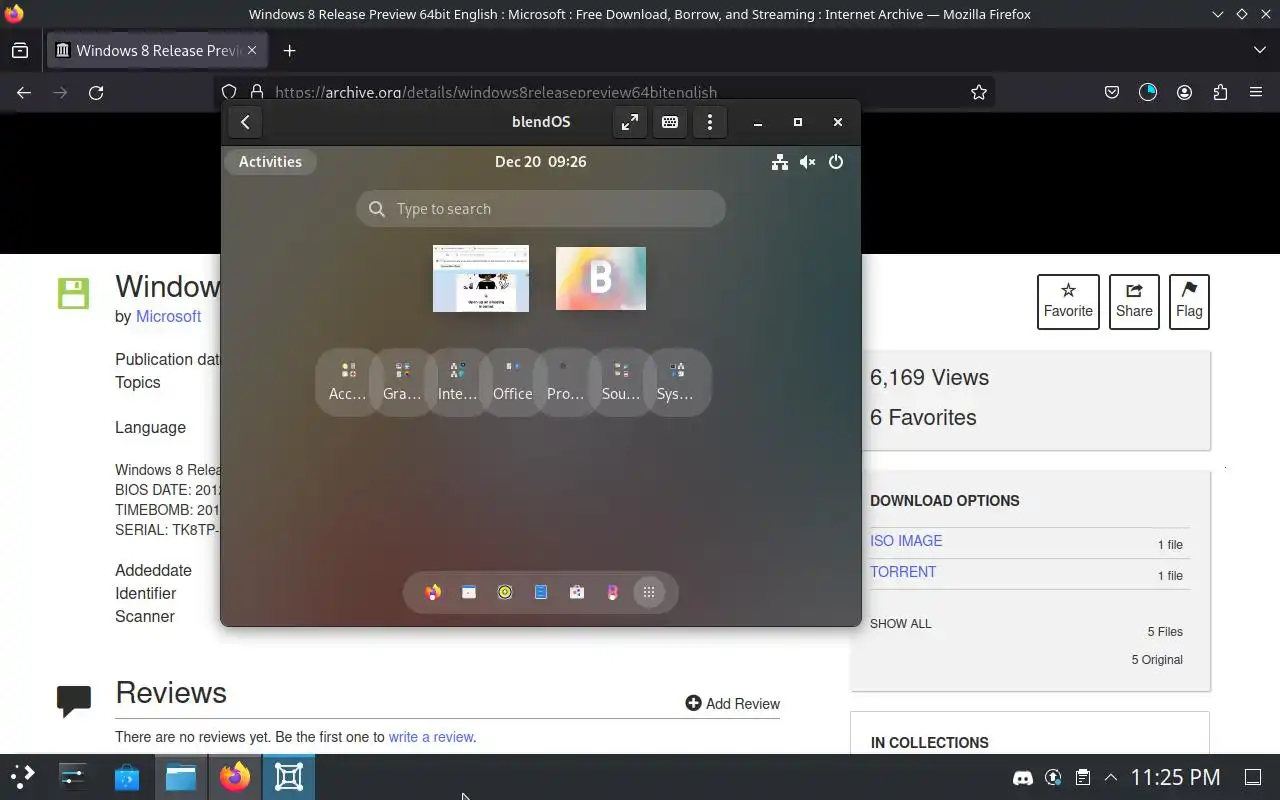Click the wired network icon in GNOME panel
Image resolution: width=1280 pixels, height=800 pixels.
(780, 162)
